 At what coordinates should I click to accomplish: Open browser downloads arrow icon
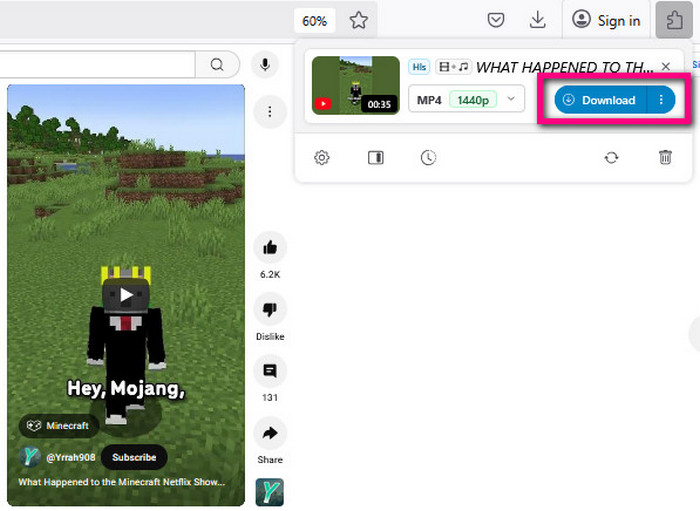pos(538,20)
